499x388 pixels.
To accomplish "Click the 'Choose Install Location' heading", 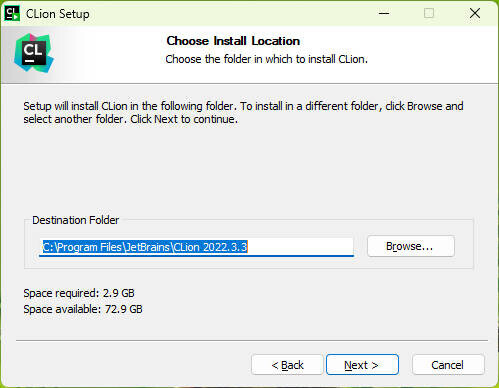I will coord(233,41).
